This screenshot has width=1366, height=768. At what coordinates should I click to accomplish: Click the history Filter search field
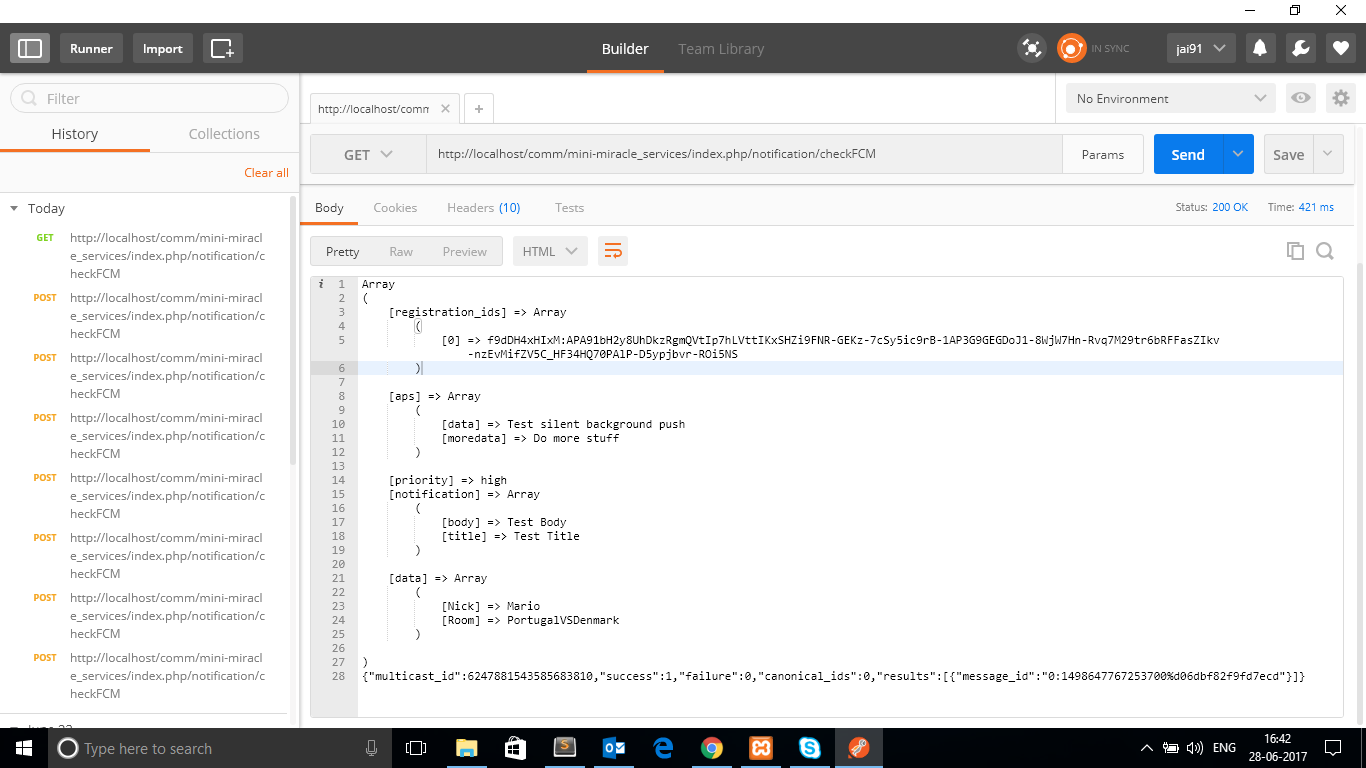pos(148,99)
